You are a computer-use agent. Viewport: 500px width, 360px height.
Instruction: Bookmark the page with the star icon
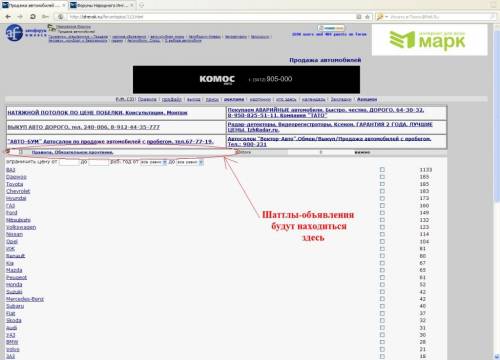point(367,17)
